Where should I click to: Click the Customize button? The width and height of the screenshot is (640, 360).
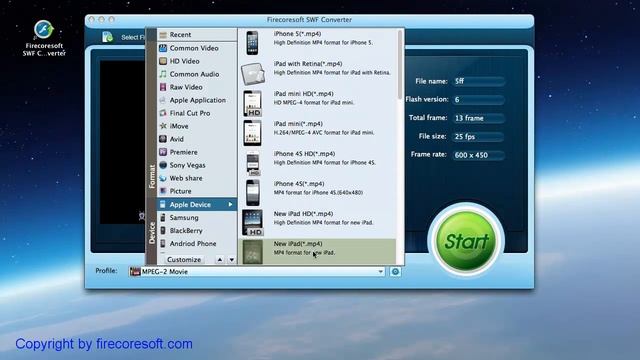[x=184, y=260]
